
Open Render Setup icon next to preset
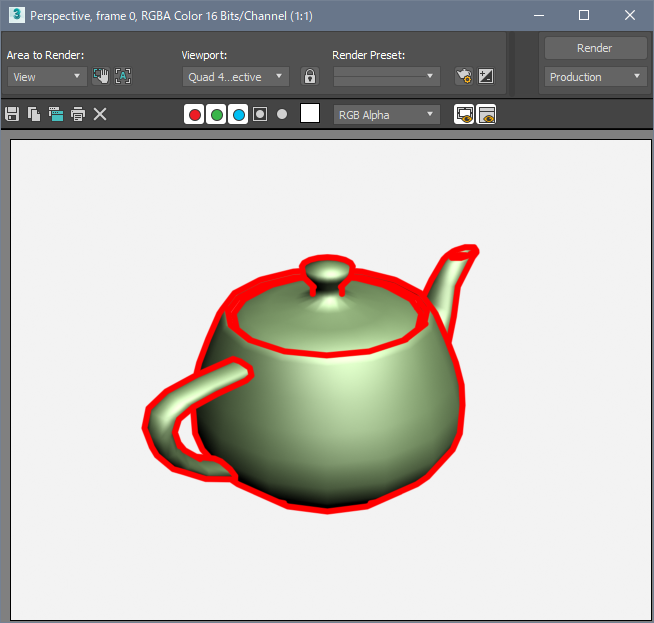[463, 76]
